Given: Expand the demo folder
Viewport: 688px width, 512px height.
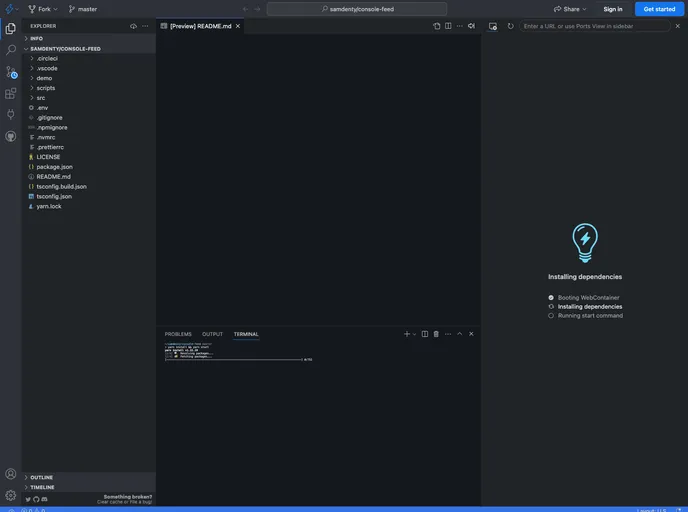Looking at the screenshot, I should click(89, 78).
